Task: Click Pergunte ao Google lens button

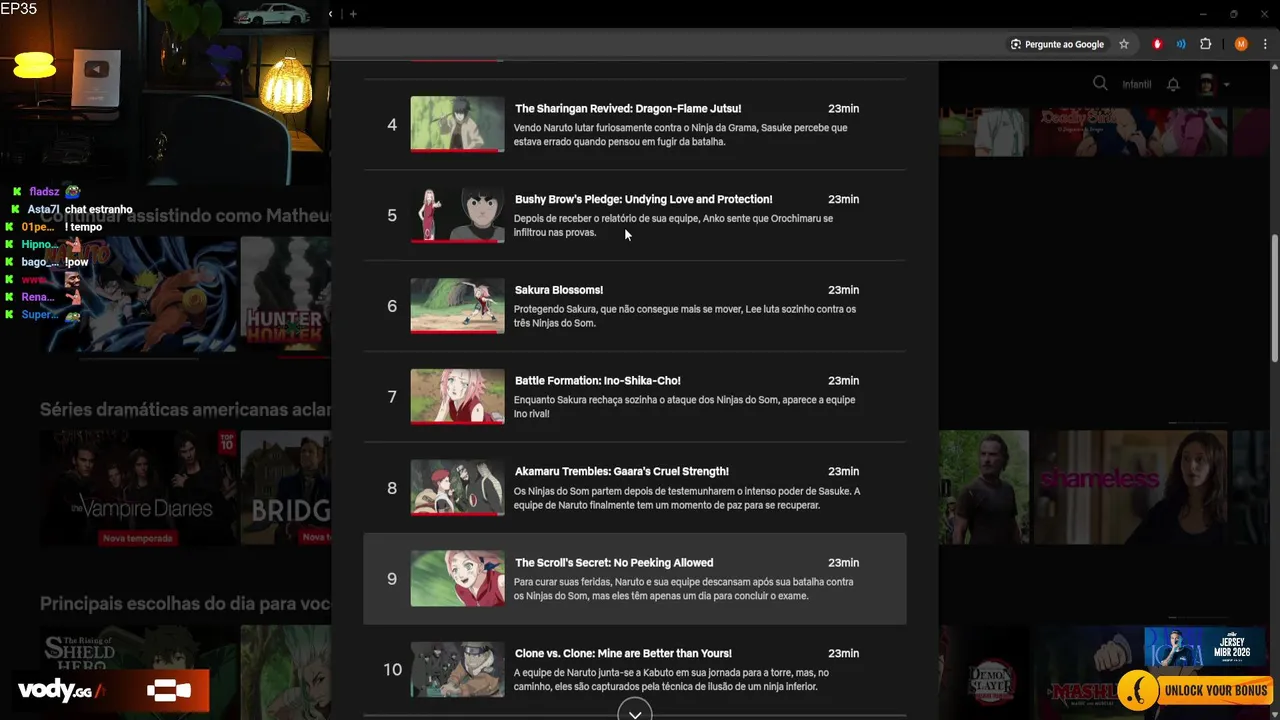Action: 1057,44
